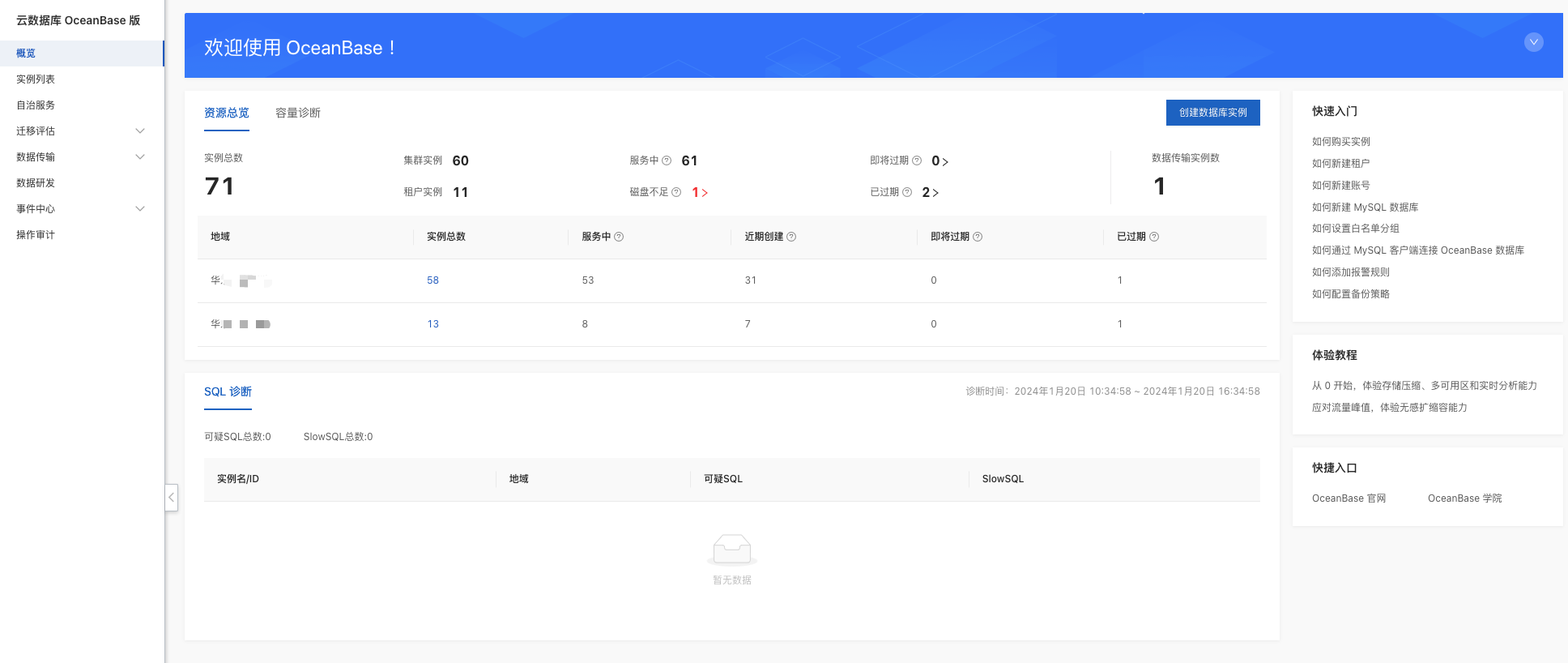The height and width of the screenshot is (663, 1568).
Task: Click the help icon in 服务中 column header
Action: pyautogui.click(x=619, y=237)
